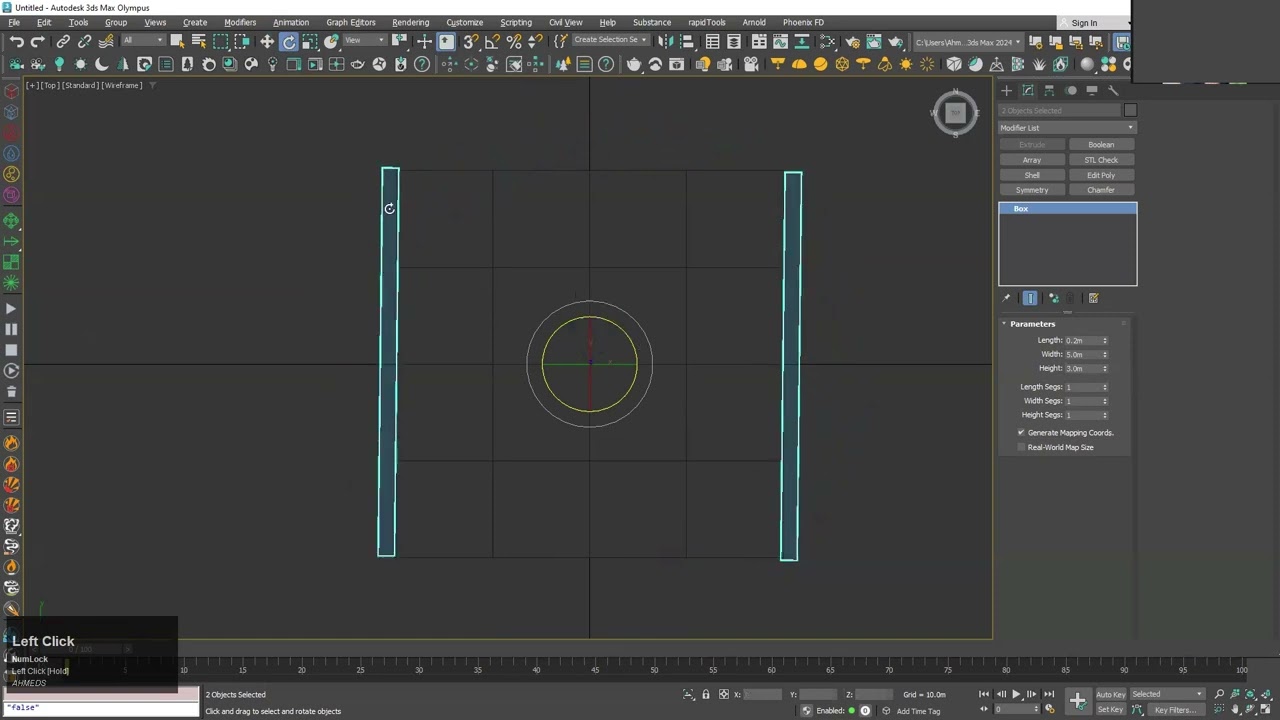Viewport: 1280px width, 720px height.
Task: Apply the Boolean modifier button
Action: (1101, 145)
